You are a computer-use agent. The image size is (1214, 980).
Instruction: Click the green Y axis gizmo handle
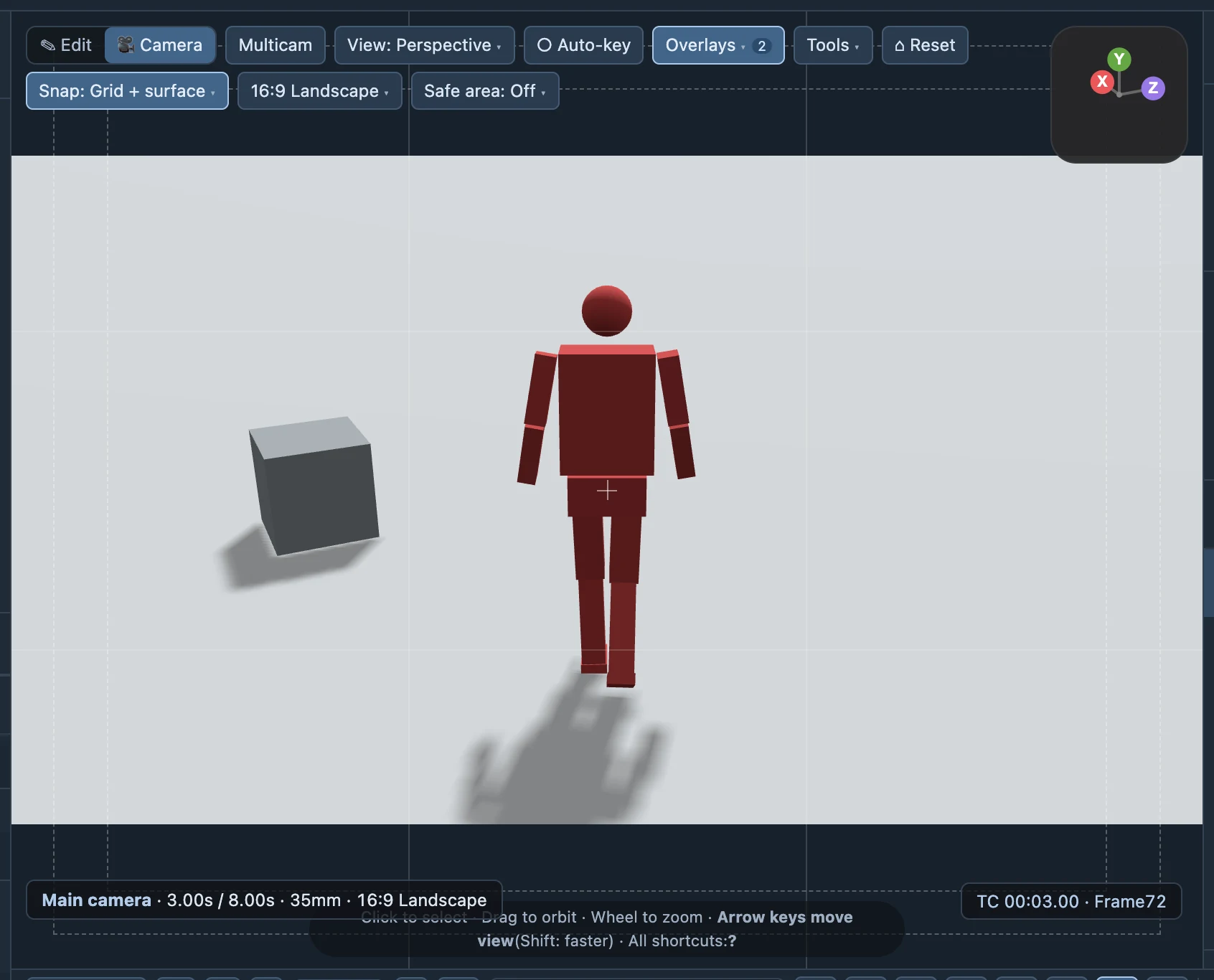pyautogui.click(x=1119, y=60)
